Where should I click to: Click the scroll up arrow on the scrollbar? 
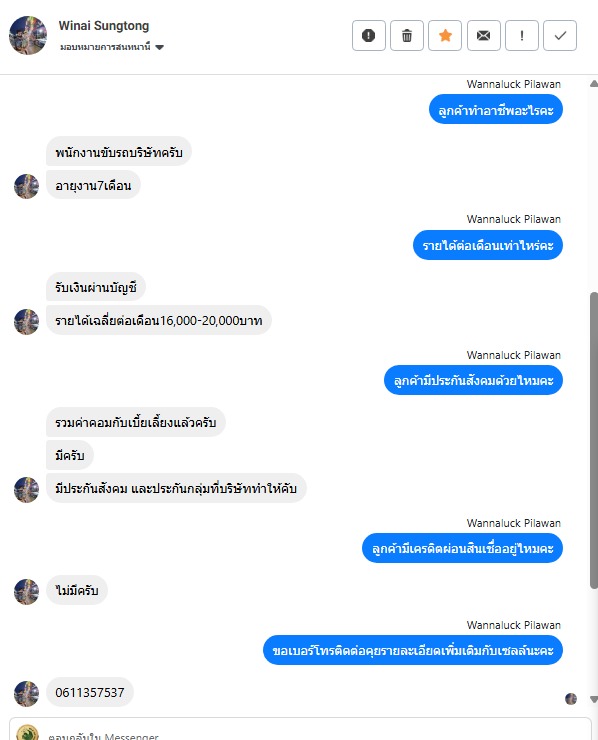(x=594, y=84)
